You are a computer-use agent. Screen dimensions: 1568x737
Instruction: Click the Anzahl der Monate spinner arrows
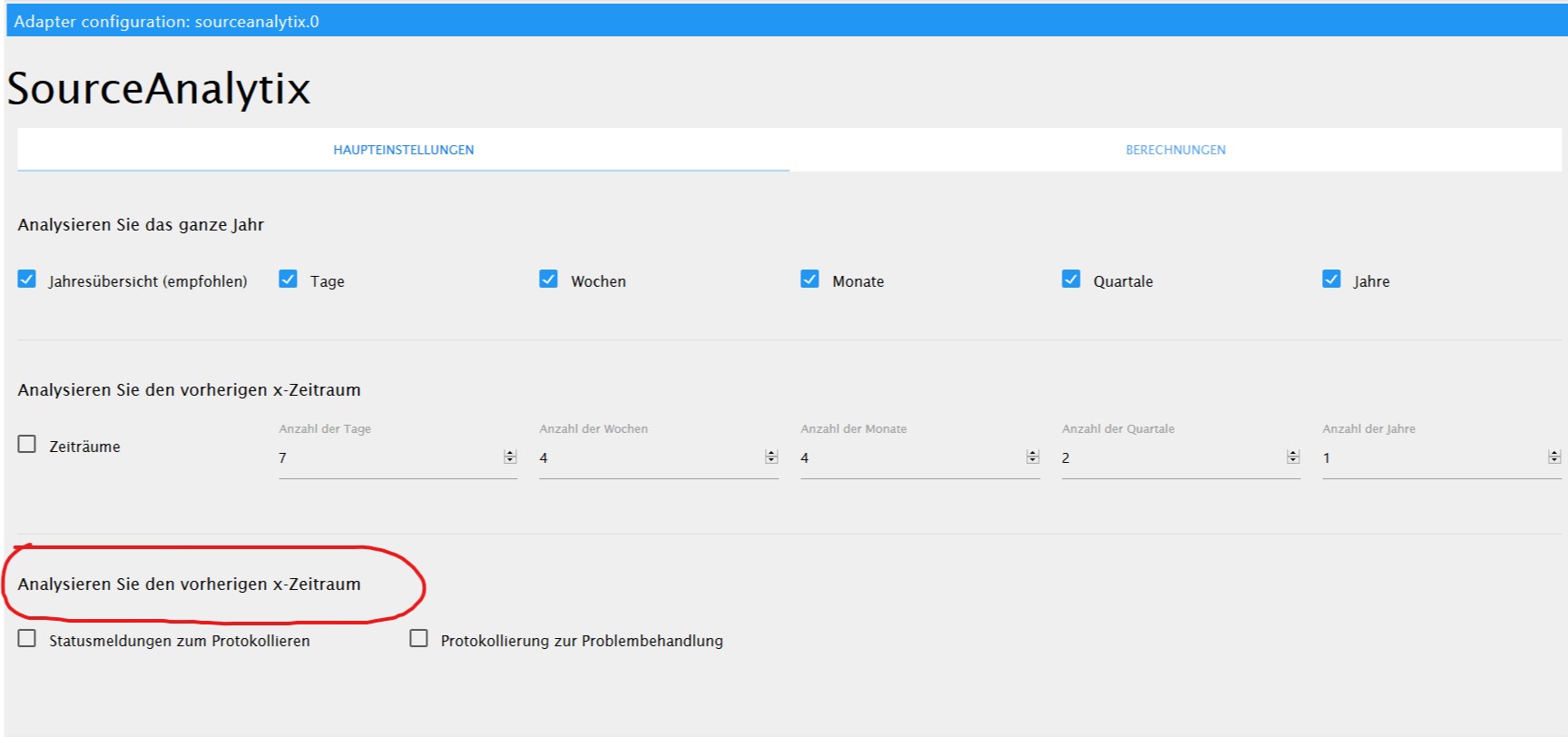coord(1033,457)
